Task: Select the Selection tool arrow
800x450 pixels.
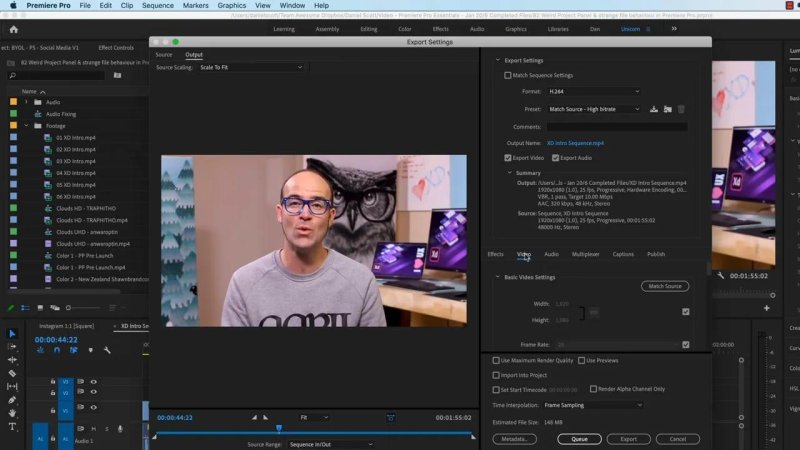Action: 12,334
